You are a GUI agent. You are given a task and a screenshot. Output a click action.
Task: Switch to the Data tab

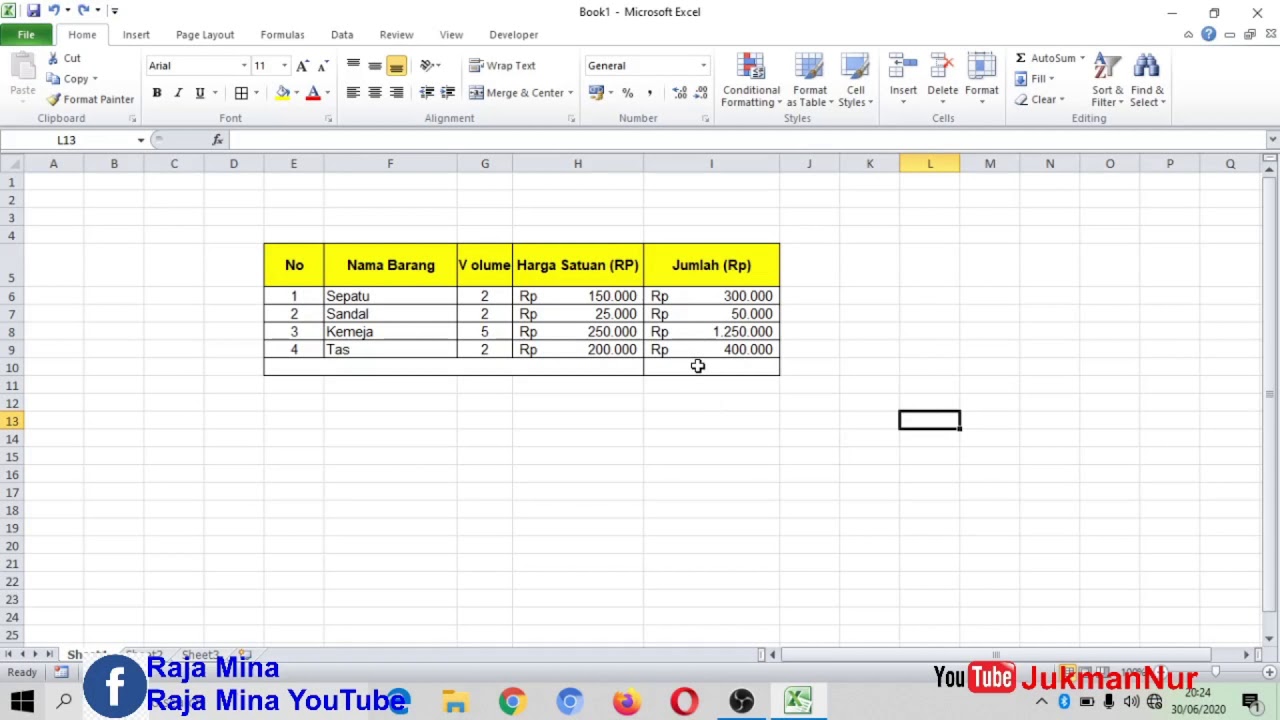342,35
